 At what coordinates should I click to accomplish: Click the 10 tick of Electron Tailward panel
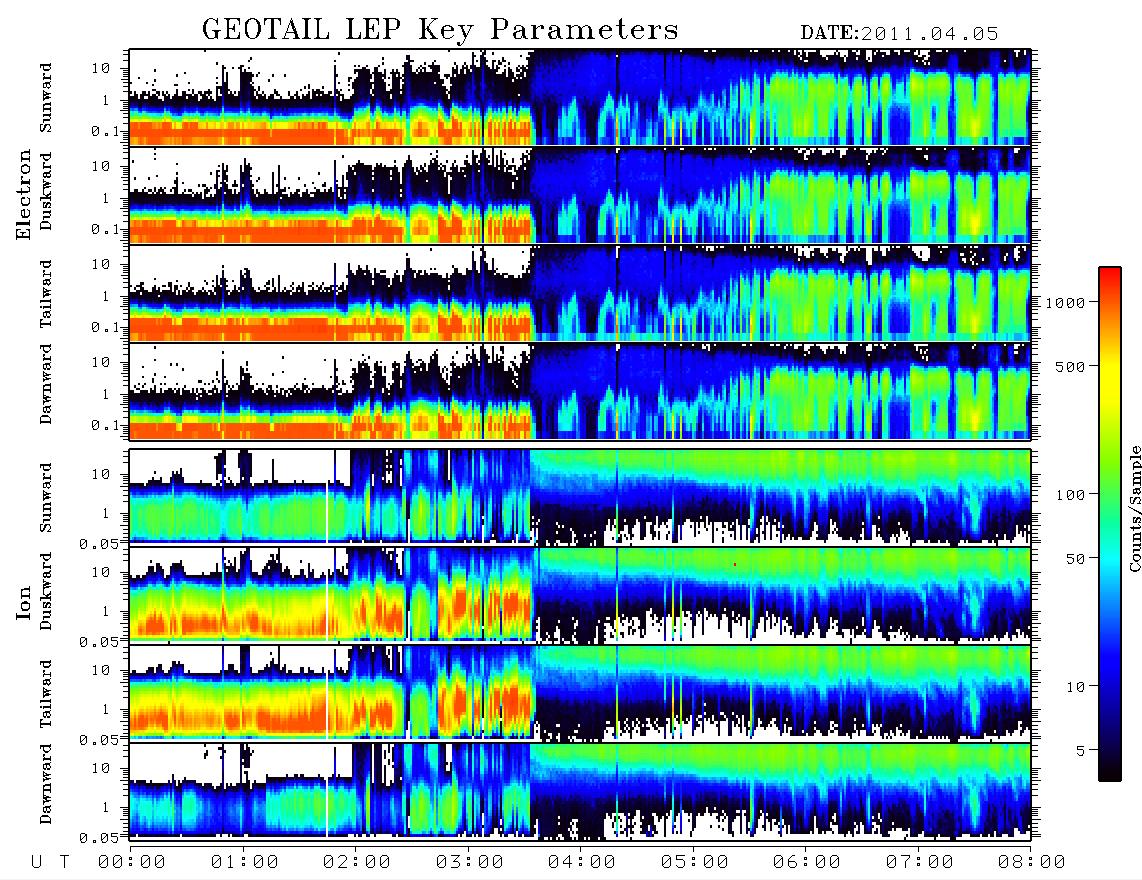[101, 264]
